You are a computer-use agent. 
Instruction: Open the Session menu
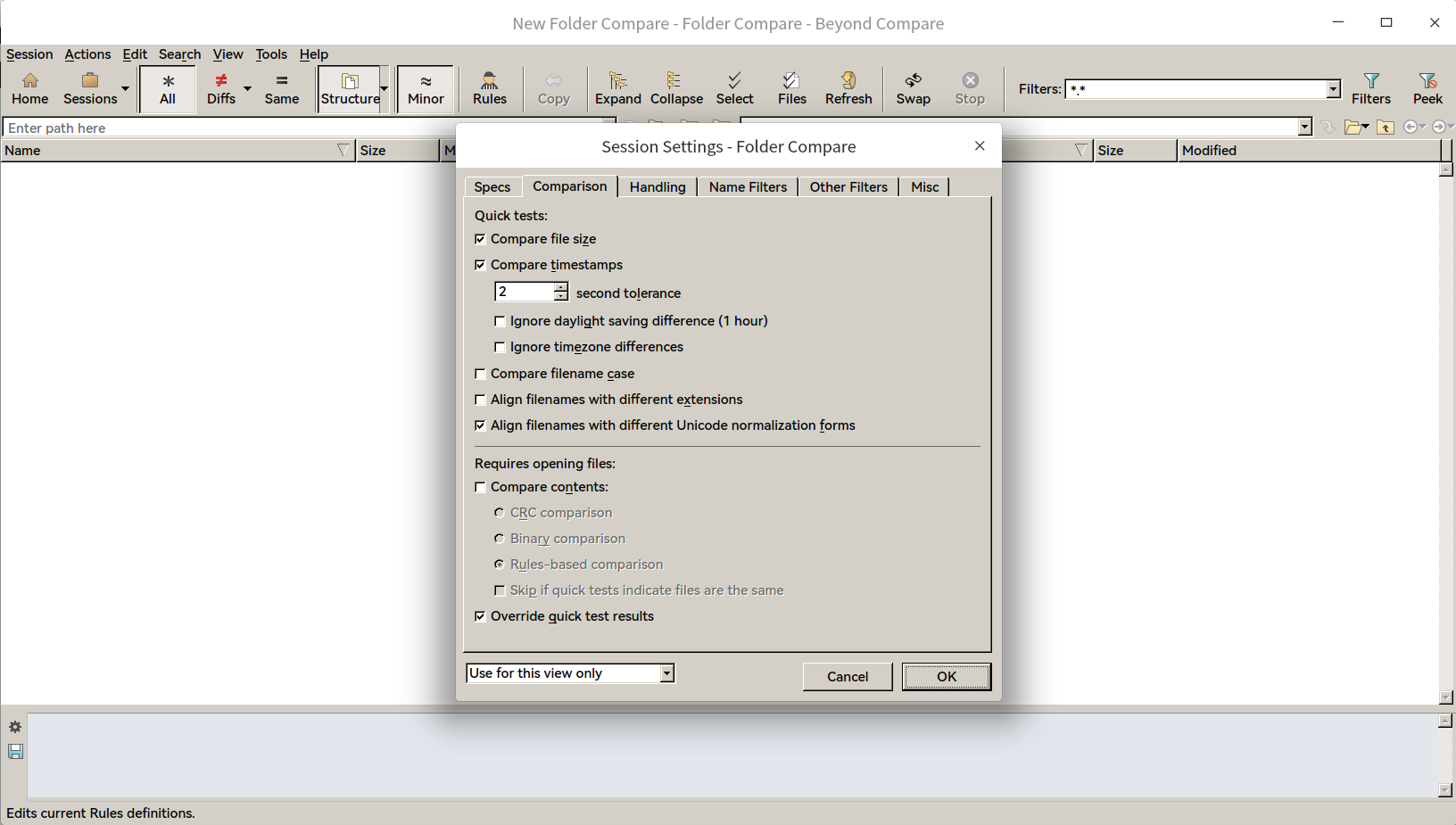[29, 54]
